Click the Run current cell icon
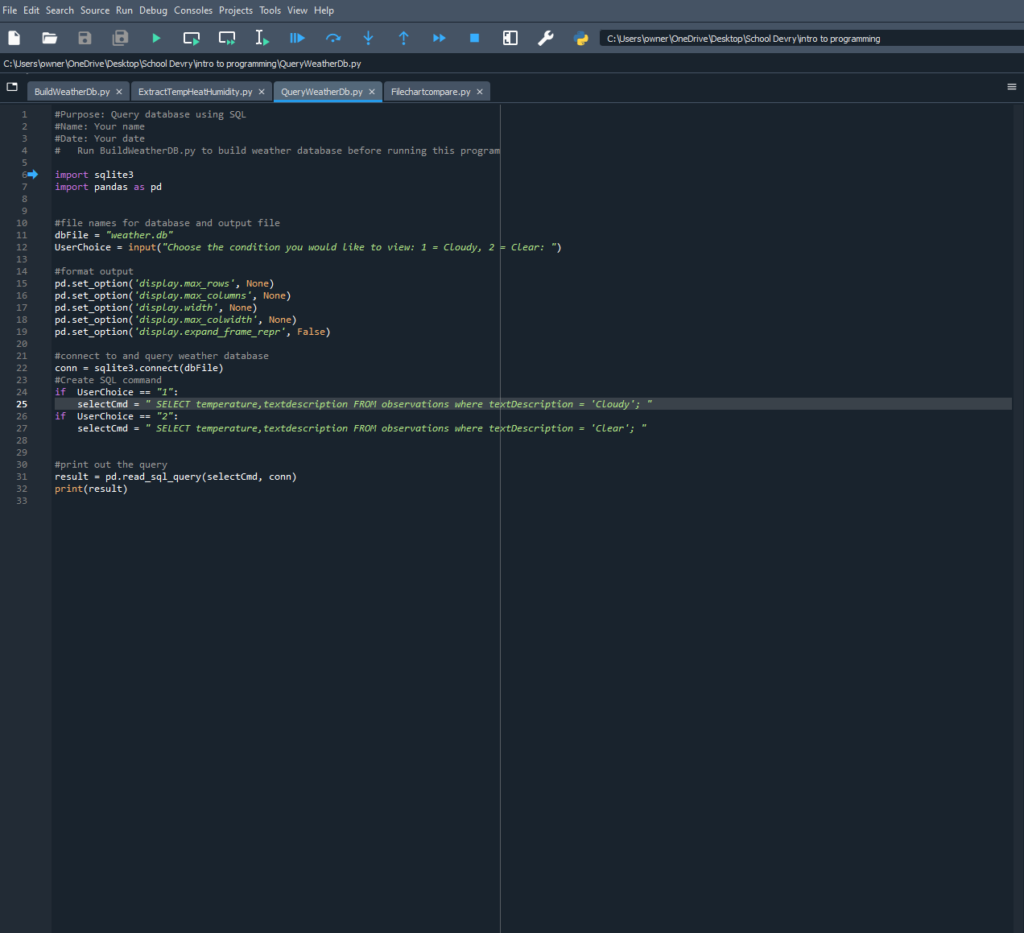The image size is (1024, 933). pos(191,38)
